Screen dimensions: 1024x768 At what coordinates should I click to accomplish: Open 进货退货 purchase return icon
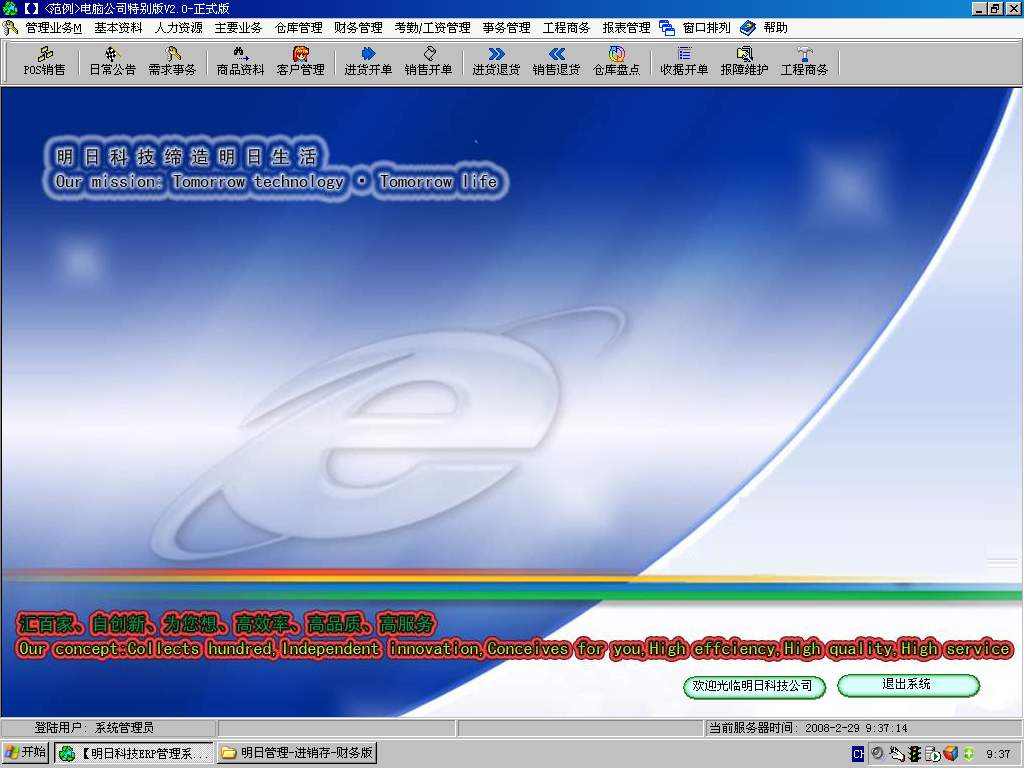tap(496, 61)
